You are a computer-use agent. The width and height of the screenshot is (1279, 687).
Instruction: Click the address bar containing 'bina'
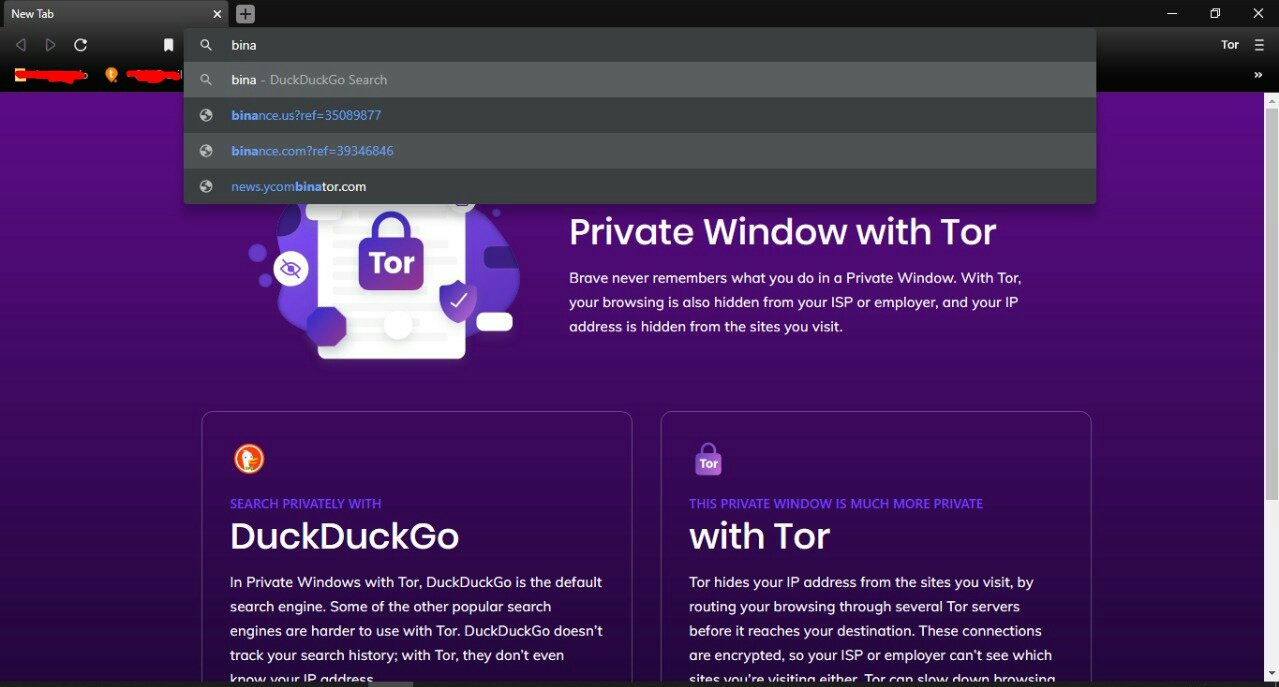pyautogui.click(x=640, y=45)
